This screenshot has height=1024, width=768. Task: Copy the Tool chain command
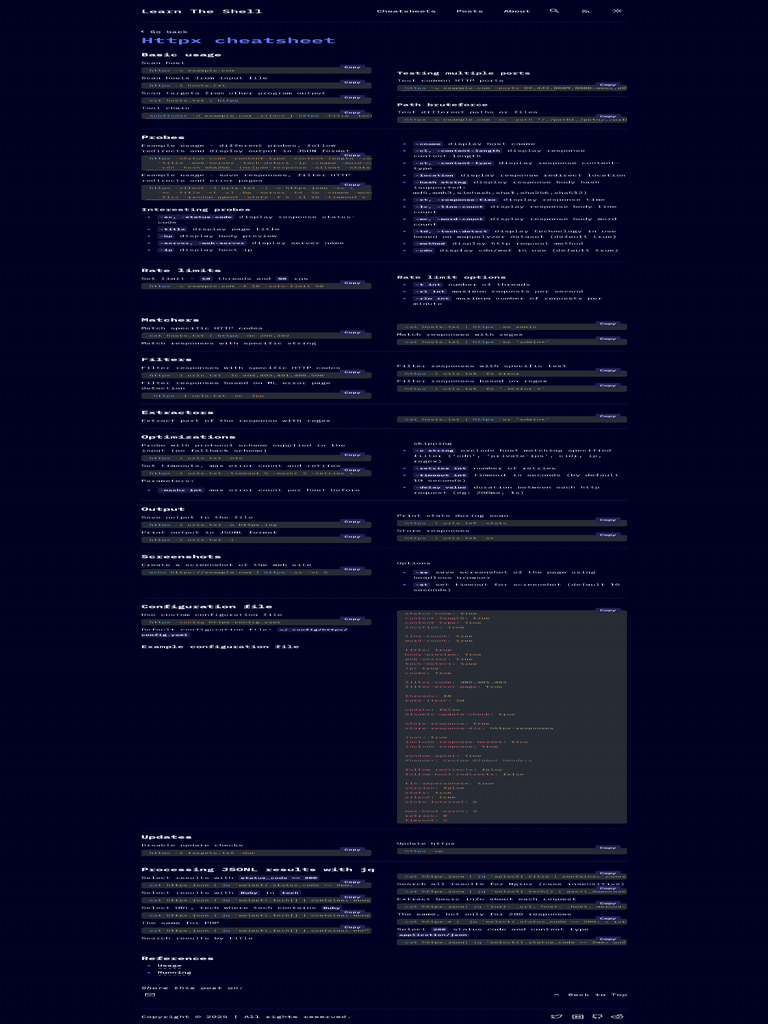[x=352, y=112]
